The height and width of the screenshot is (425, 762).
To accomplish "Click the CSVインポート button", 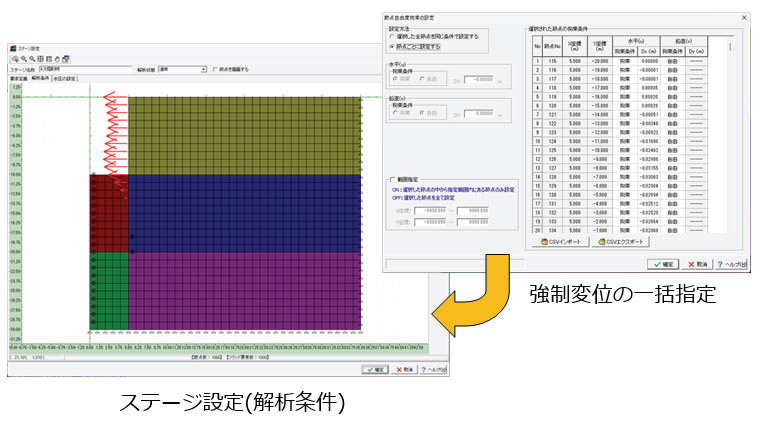I will 560,241.
